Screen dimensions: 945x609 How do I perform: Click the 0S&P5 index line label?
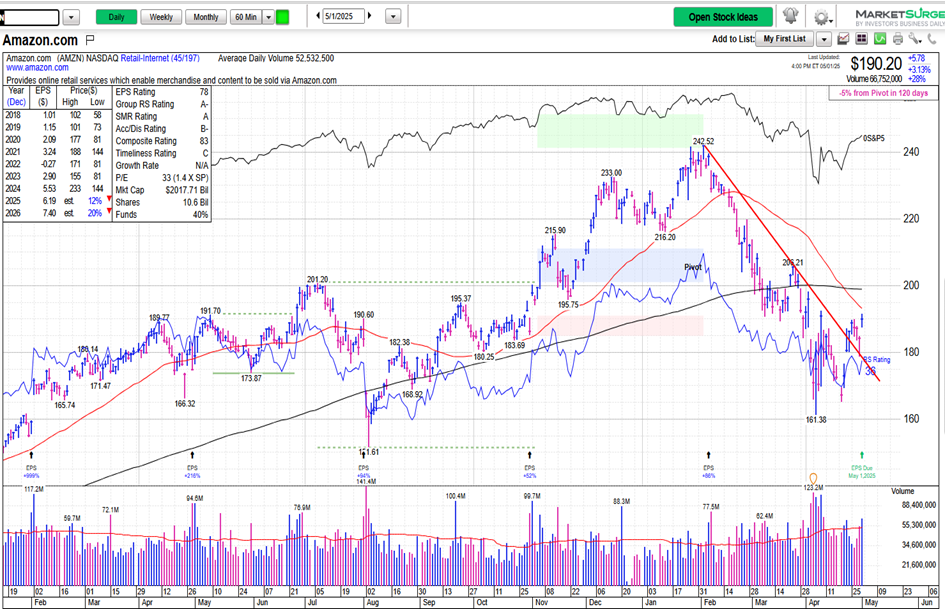pos(873,139)
